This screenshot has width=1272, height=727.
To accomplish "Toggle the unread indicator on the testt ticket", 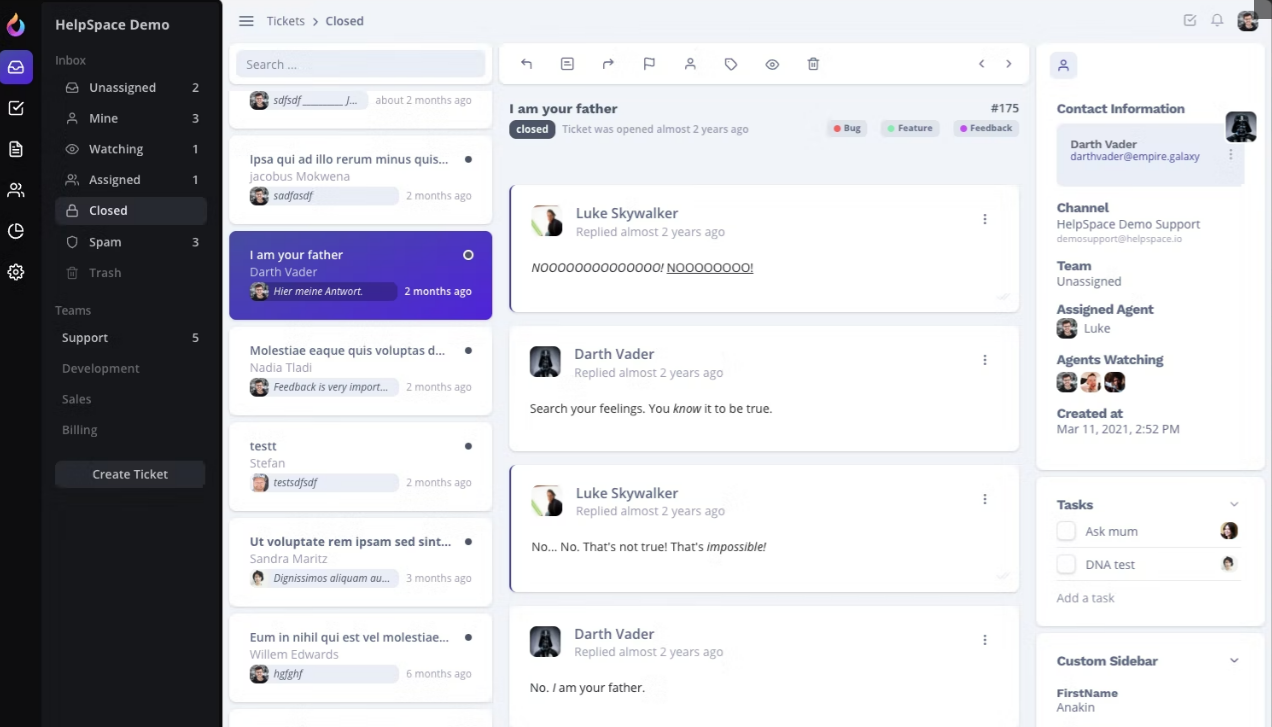I will [x=468, y=446].
